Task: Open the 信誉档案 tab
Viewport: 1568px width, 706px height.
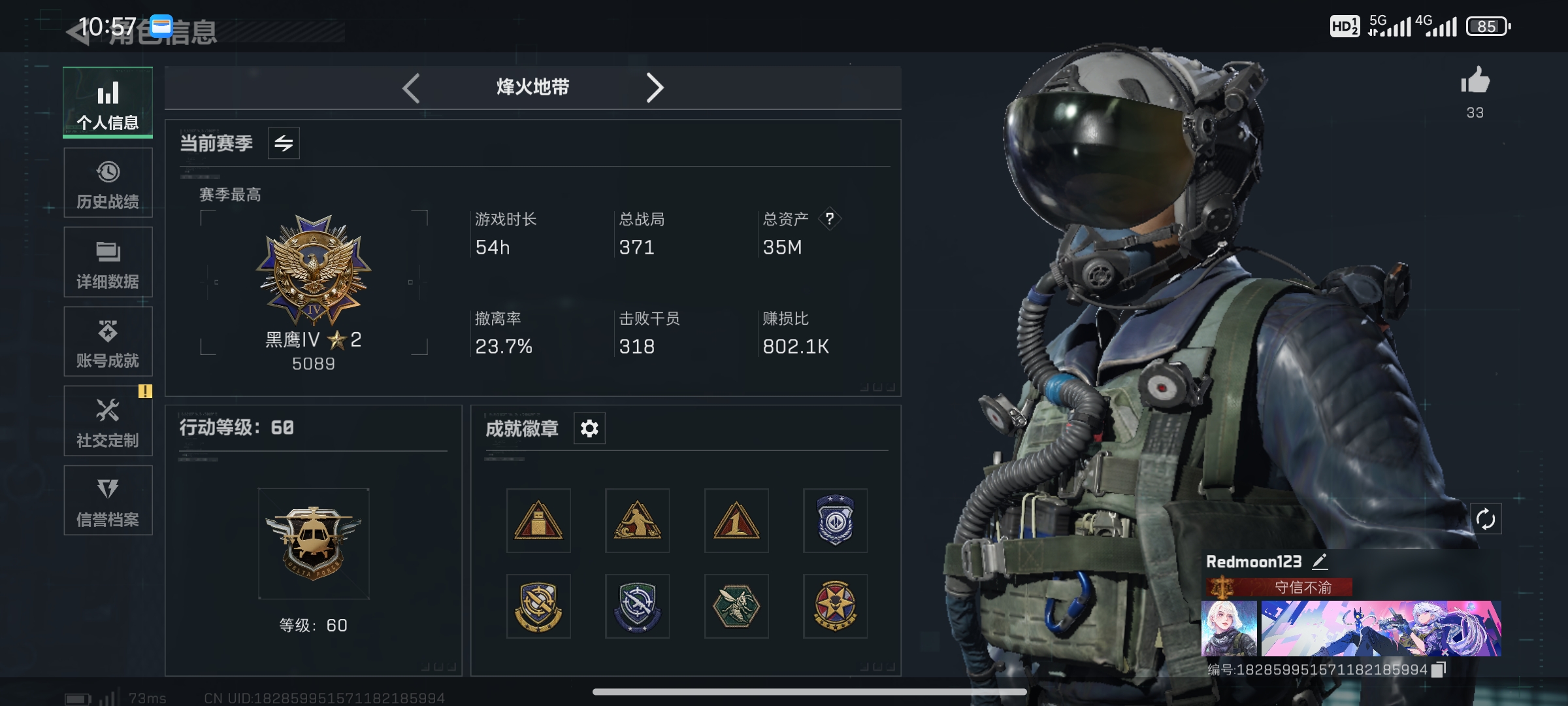Action: [108, 501]
